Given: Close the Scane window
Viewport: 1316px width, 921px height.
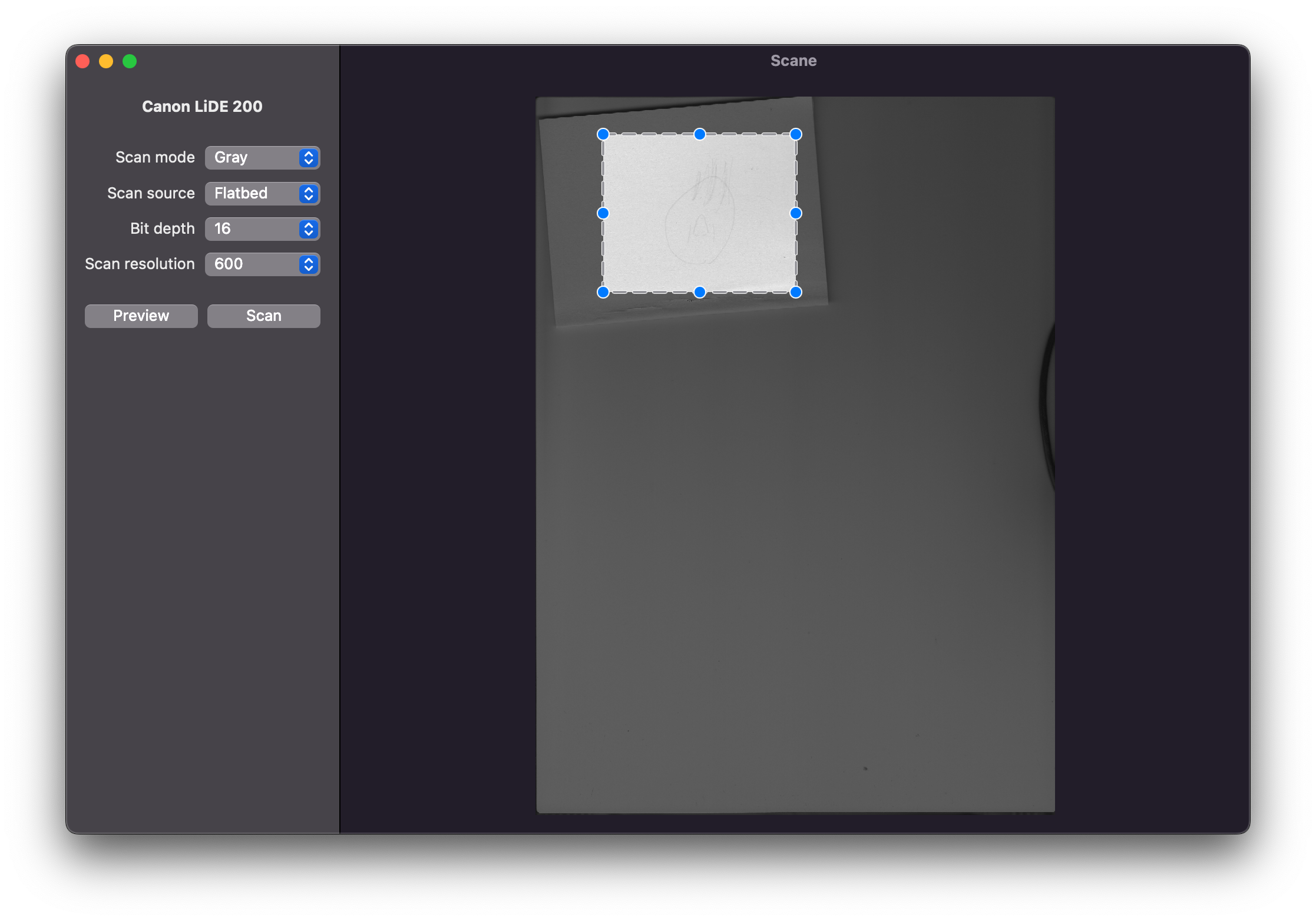Looking at the screenshot, I should [82, 61].
